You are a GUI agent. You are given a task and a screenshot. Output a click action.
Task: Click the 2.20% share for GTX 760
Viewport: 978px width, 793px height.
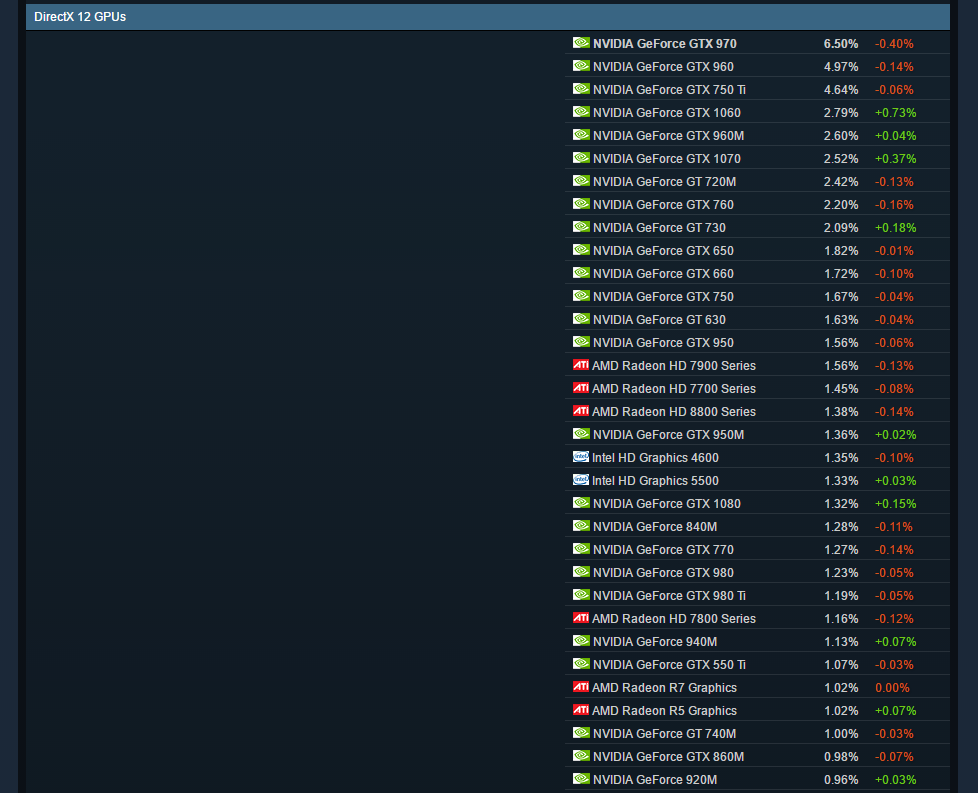point(841,205)
